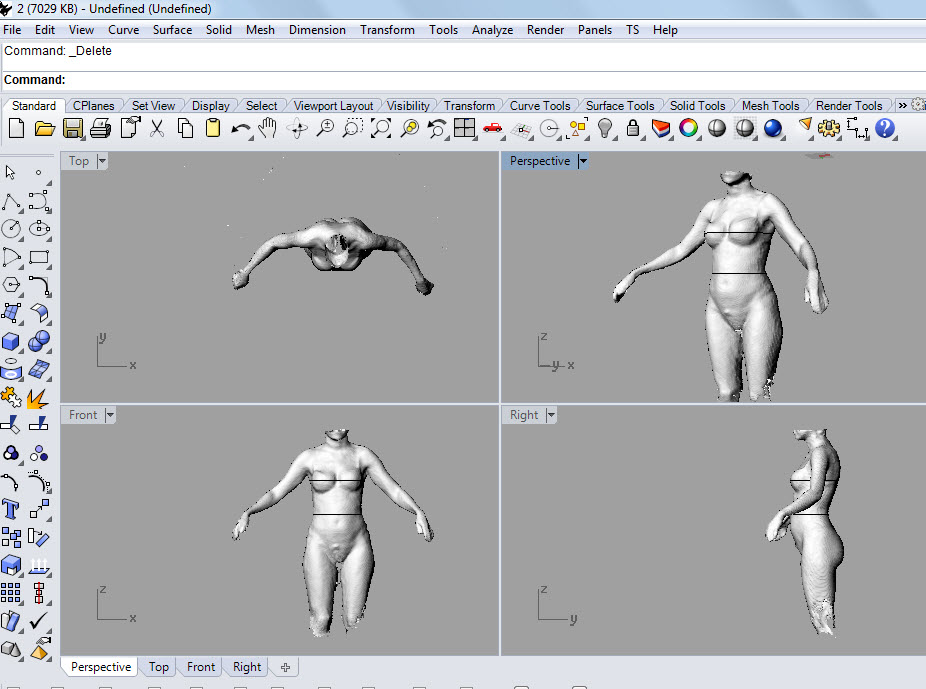The height and width of the screenshot is (689, 926).
Task: Expand the Right viewport dropdown arrow
Action: point(551,415)
